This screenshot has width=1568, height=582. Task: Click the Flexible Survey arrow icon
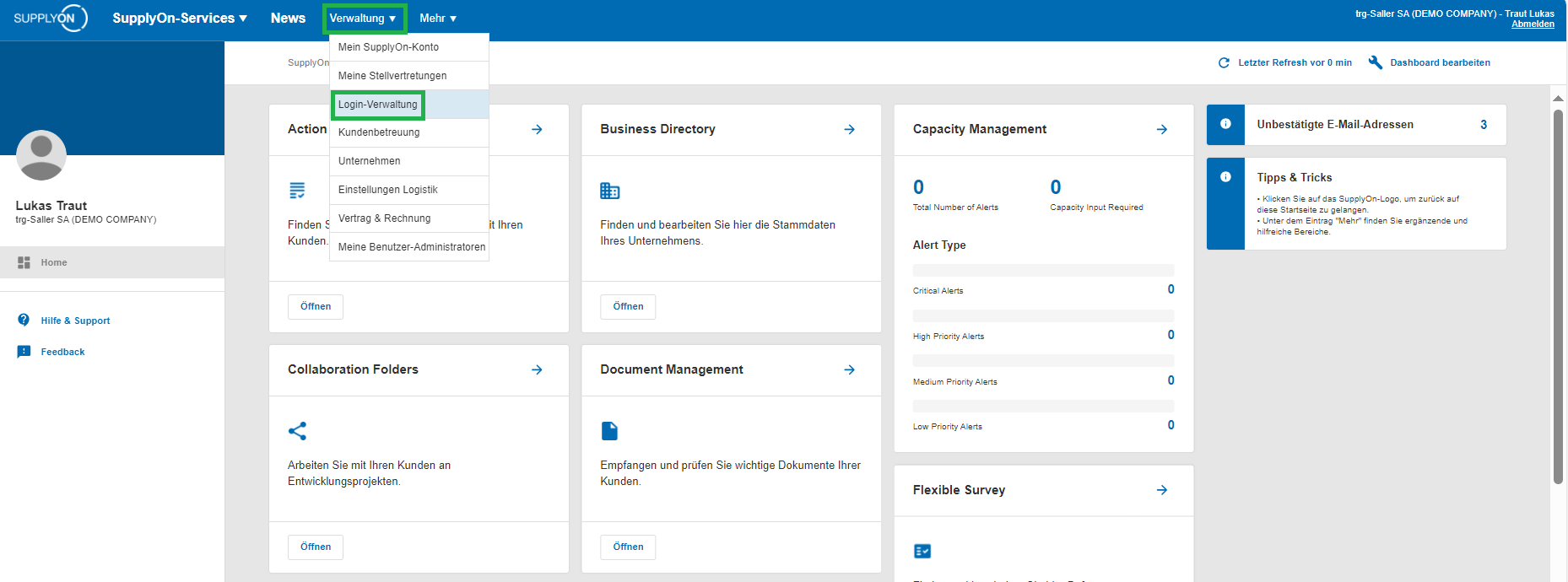[x=1161, y=490]
